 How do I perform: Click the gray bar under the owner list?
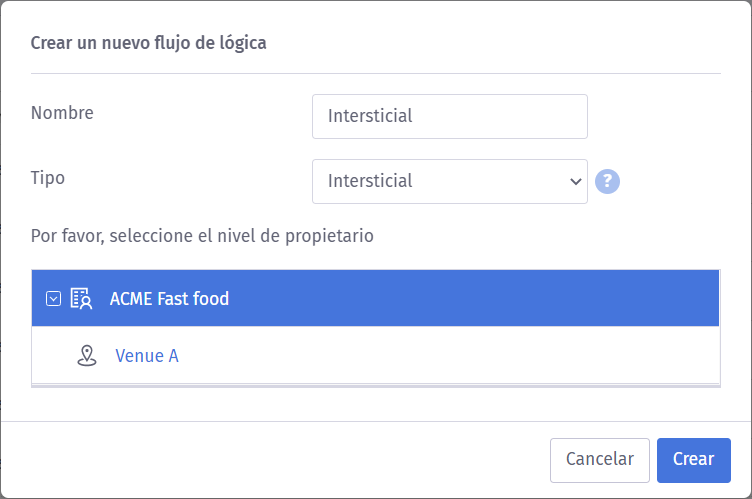coord(375,384)
